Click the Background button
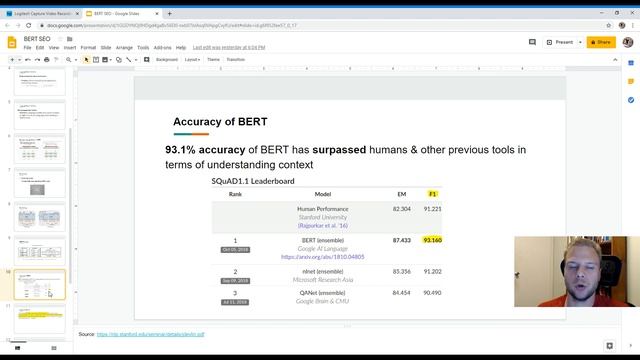The width and height of the screenshot is (640, 360). pos(167,60)
